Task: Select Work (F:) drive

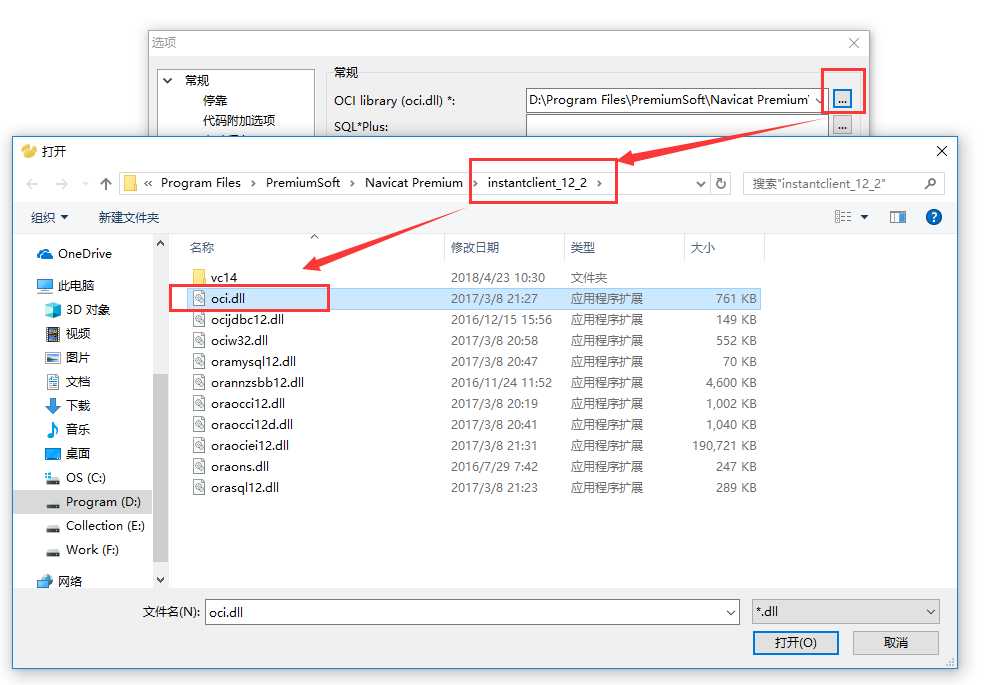Action: 83,550
